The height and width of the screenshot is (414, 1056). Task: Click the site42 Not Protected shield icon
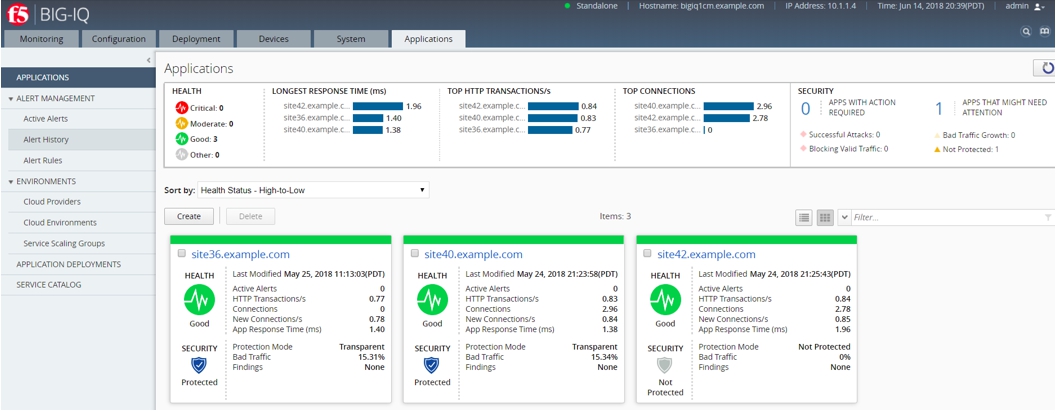[665, 366]
